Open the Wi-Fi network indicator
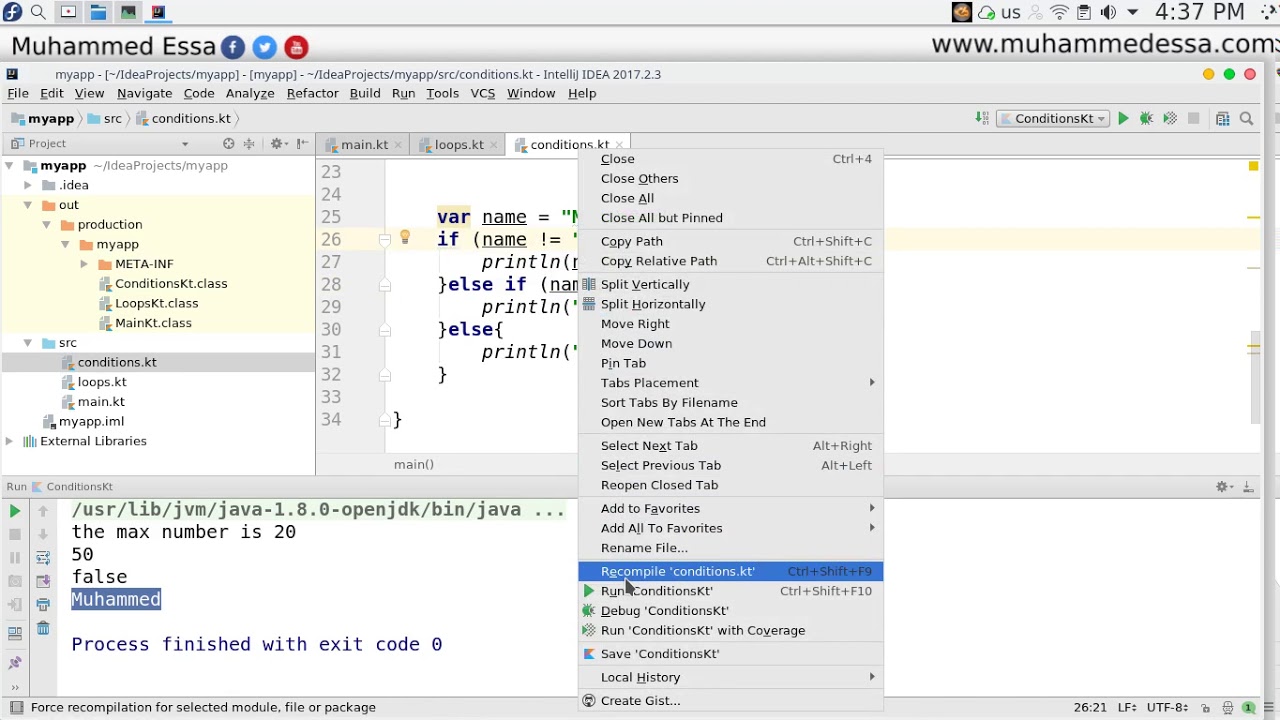Viewport: 1280px width, 720px height. pos(1059,12)
